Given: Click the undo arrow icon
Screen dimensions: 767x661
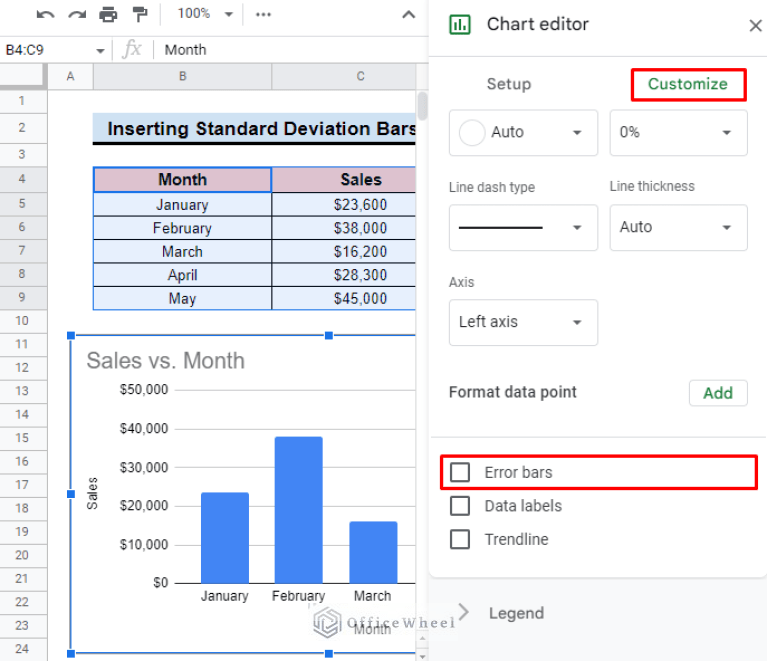Looking at the screenshot, I should pos(45,15).
